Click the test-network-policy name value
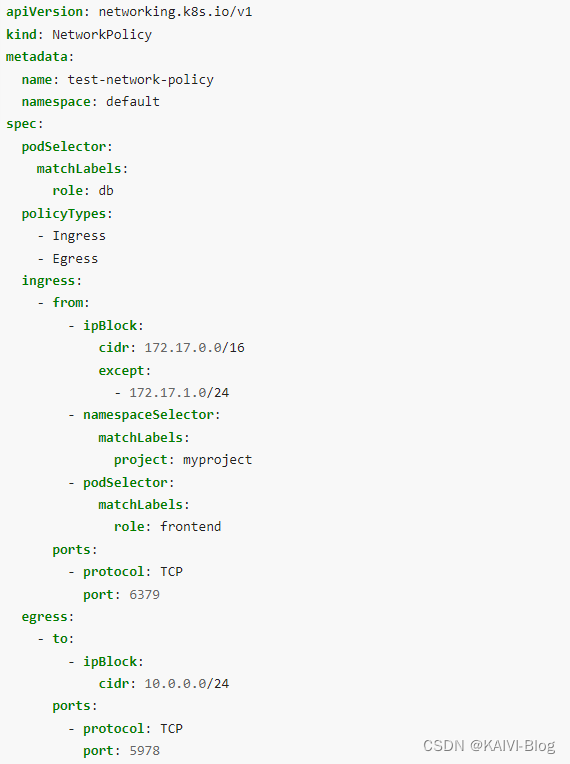570x764 pixels. coord(140,79)
